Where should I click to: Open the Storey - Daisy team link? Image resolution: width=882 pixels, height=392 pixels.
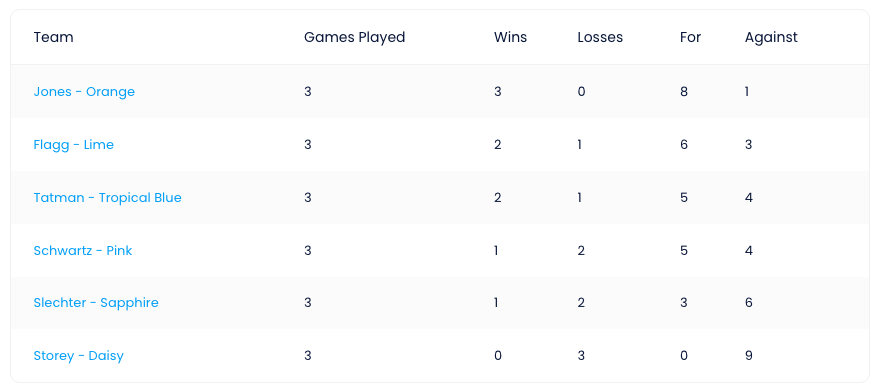tap(79, 355)
